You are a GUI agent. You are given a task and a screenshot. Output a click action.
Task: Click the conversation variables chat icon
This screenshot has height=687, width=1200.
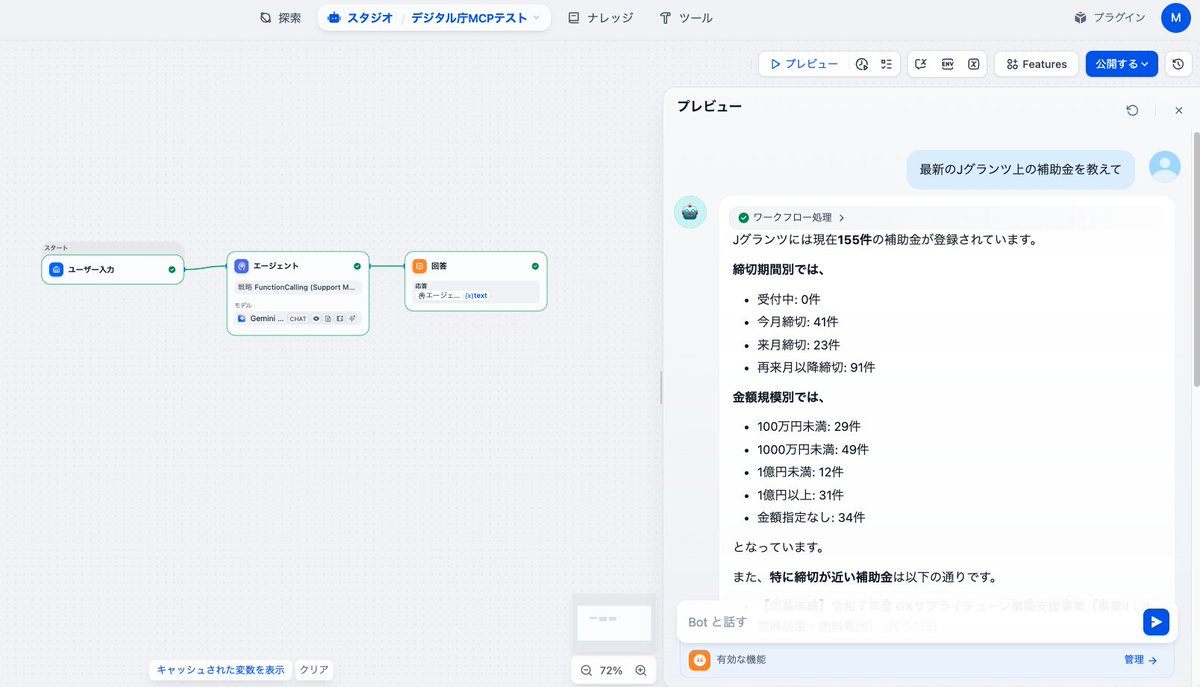pos(921,63)
